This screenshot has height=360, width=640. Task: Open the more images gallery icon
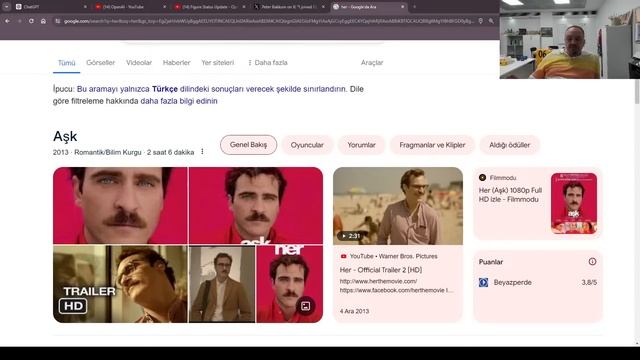306,306
